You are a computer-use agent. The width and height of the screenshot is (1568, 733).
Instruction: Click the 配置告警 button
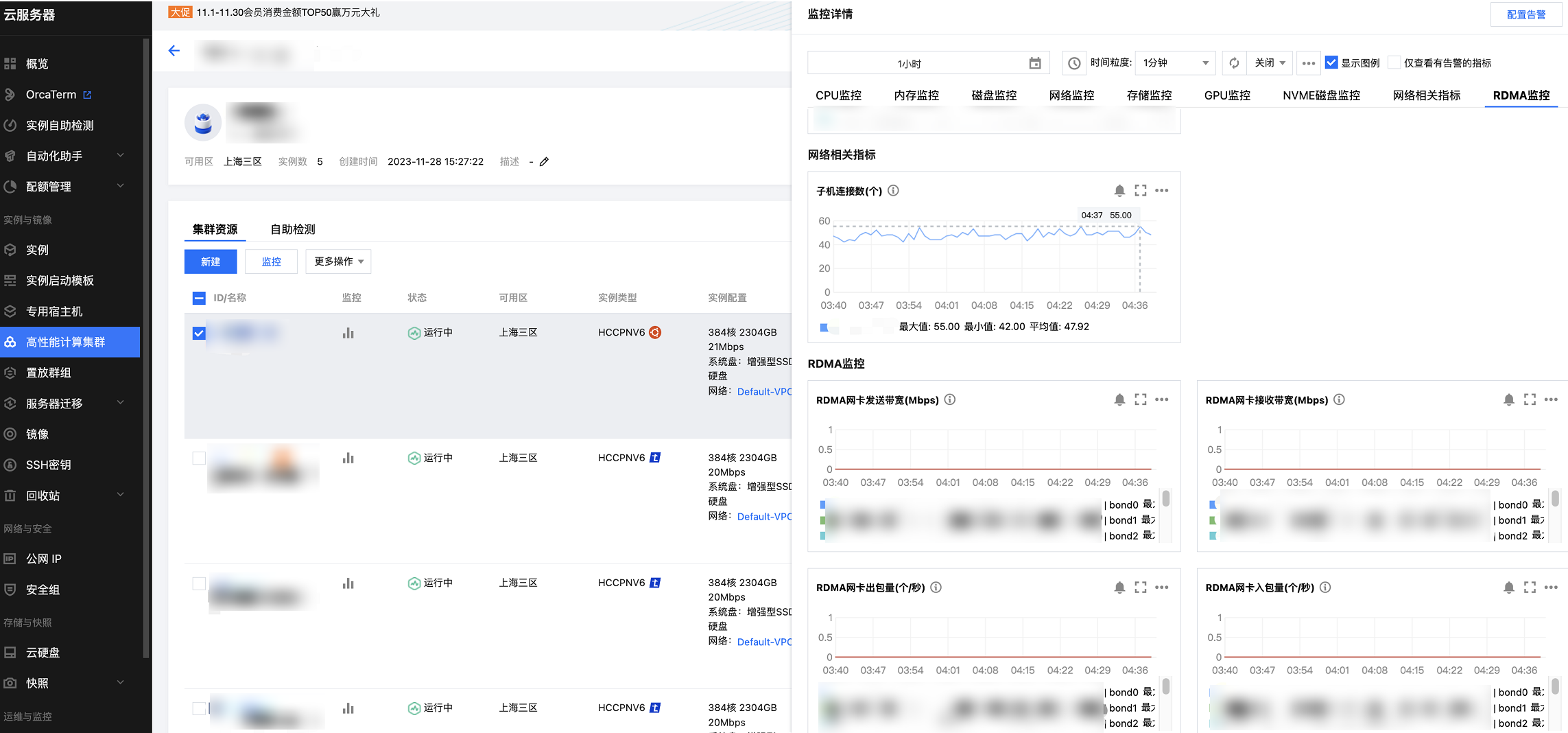tap(1525, 14)
